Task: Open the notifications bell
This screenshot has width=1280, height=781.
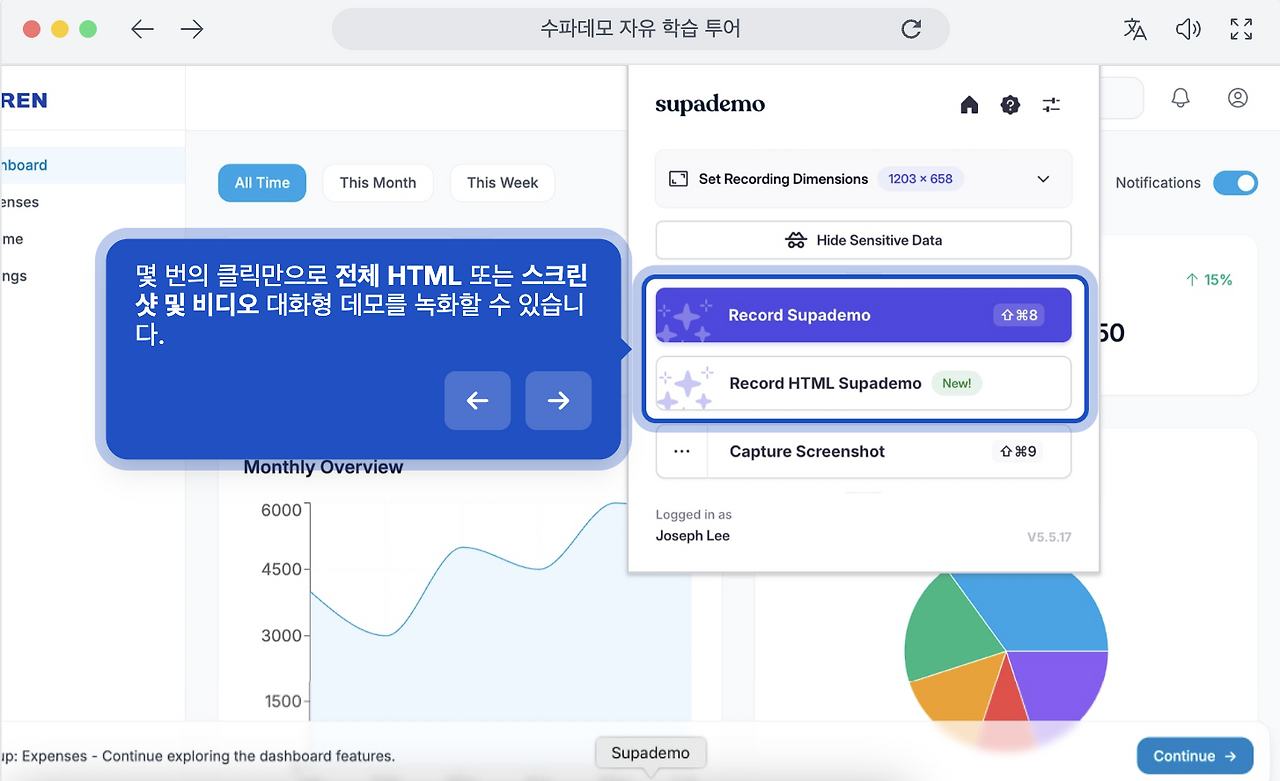Action: [1181, 97]
